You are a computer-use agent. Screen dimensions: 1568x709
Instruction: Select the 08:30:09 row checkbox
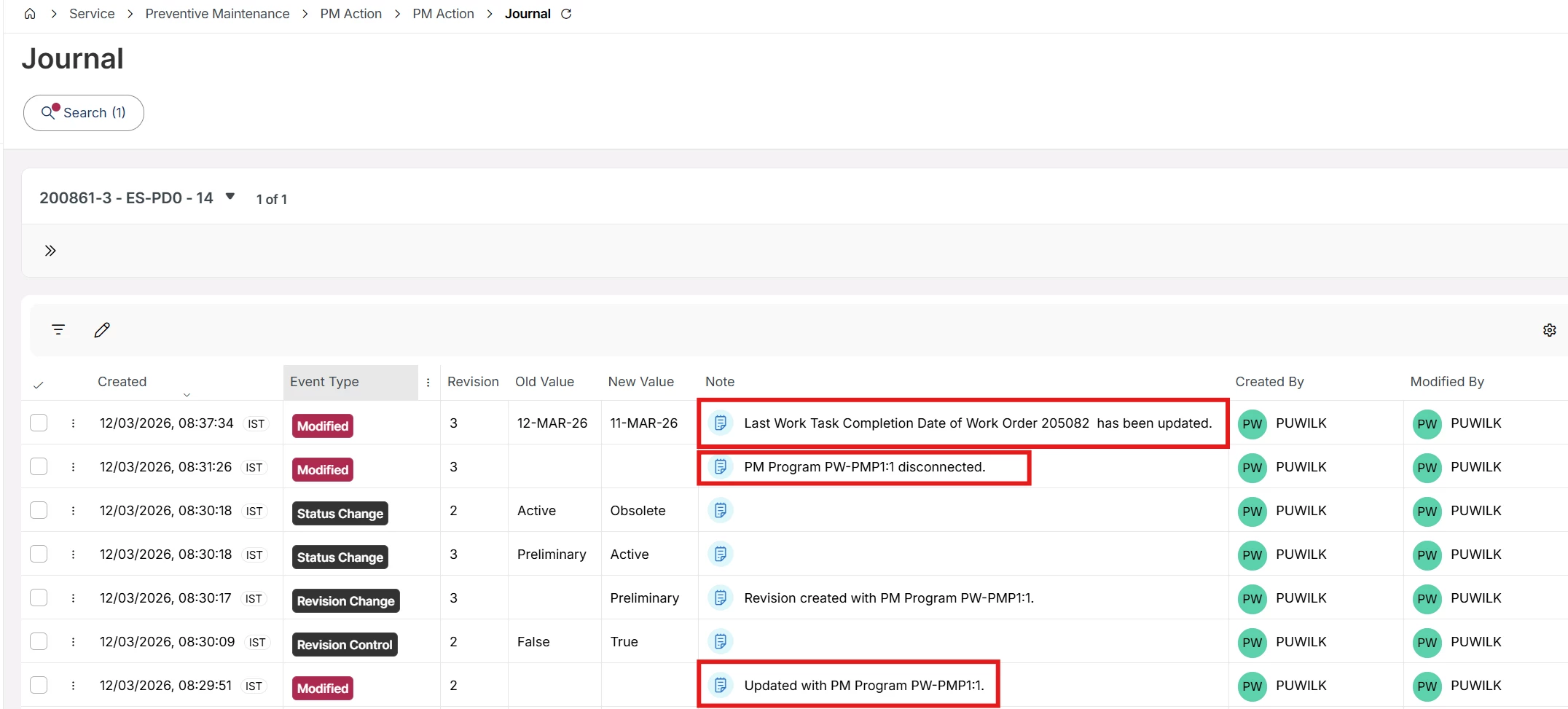point(39,641)
